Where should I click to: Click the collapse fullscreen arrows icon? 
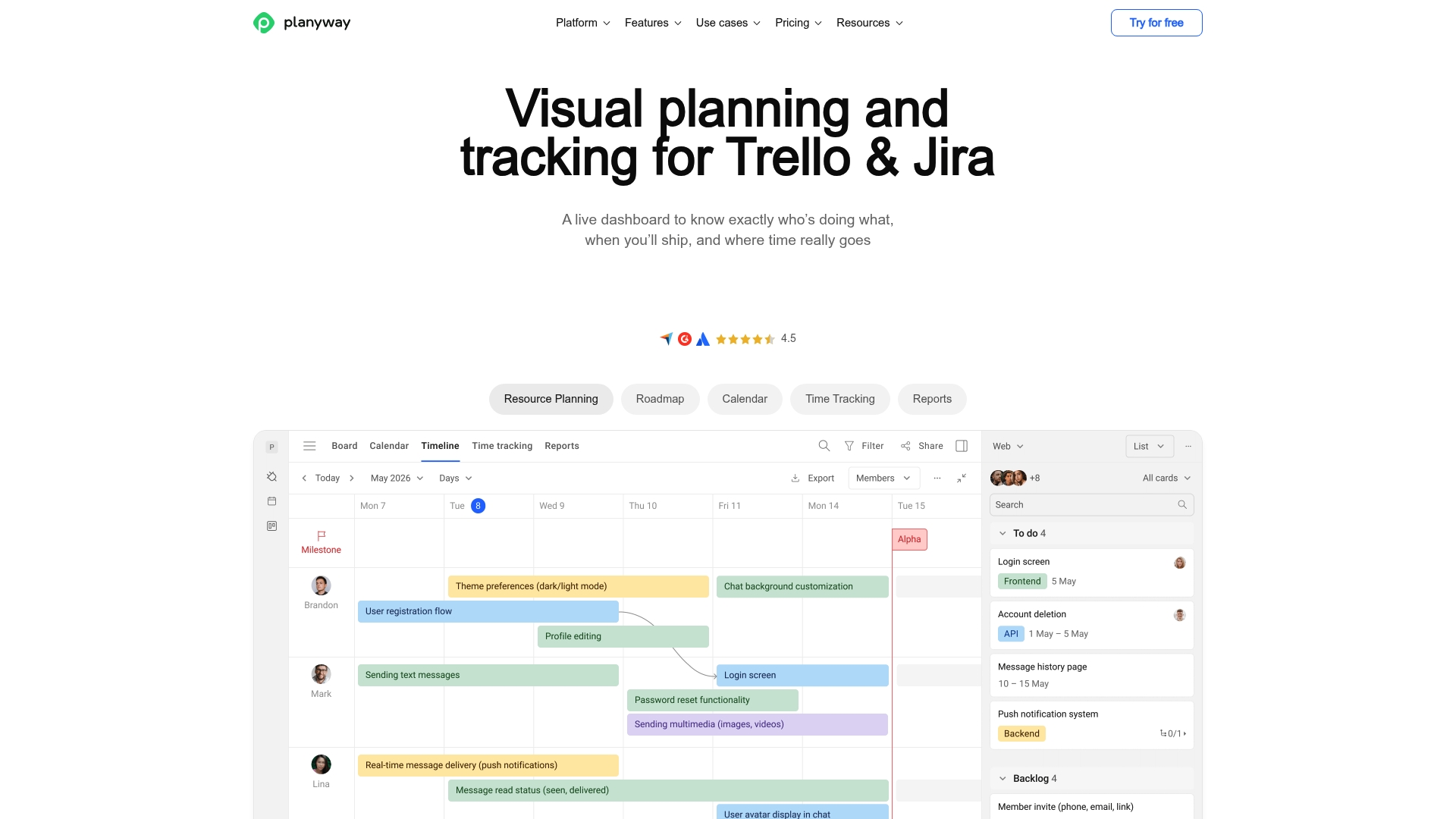point(962,478)
